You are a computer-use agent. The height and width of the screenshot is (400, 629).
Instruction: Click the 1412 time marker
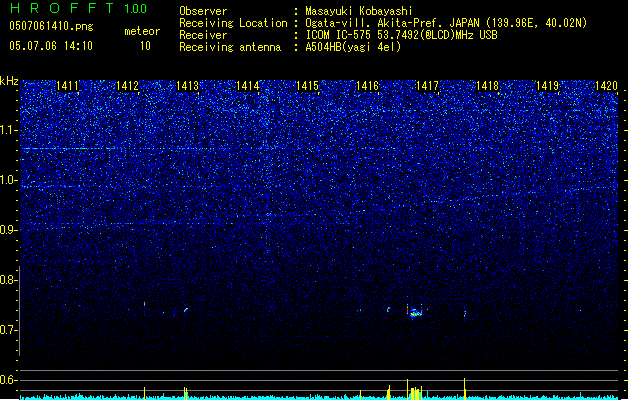[127, 86]
